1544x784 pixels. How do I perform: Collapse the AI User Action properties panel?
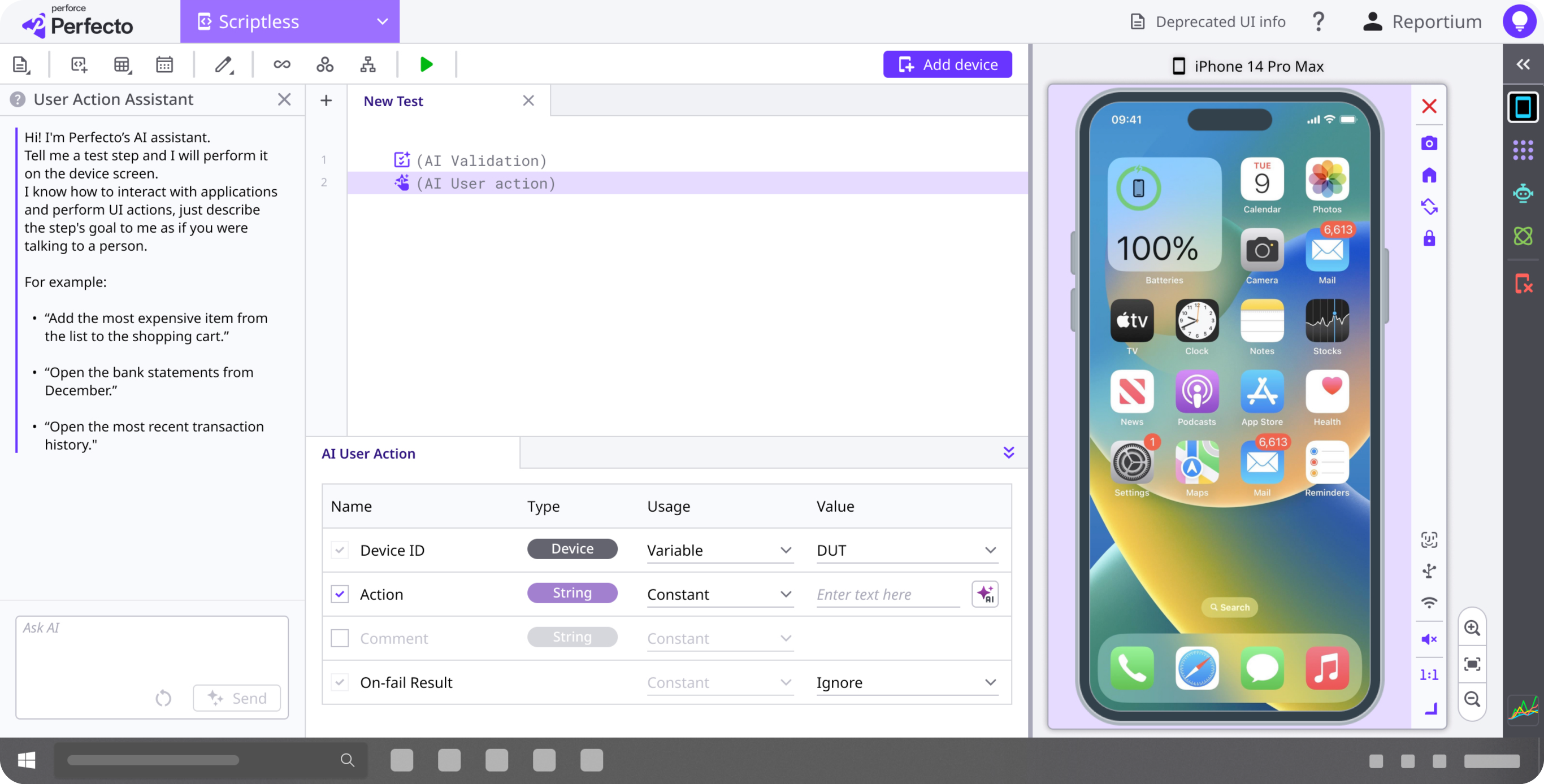[x=1009, y=453]
